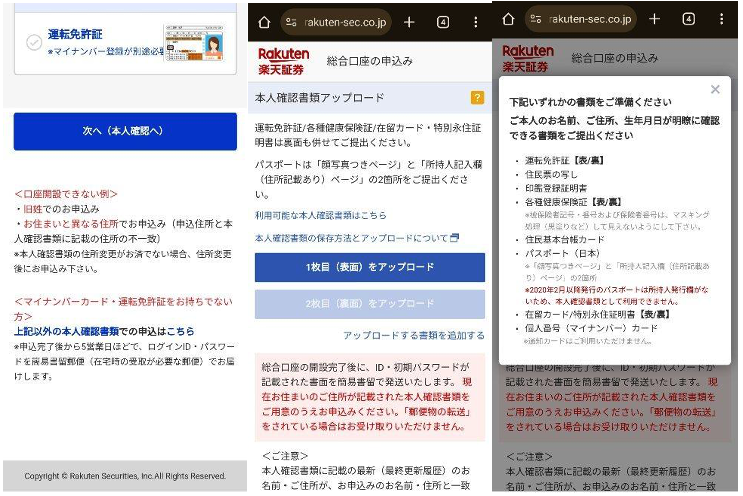
Task: Tap the home icon in the middle browser
Action: (x=264, y=22)
